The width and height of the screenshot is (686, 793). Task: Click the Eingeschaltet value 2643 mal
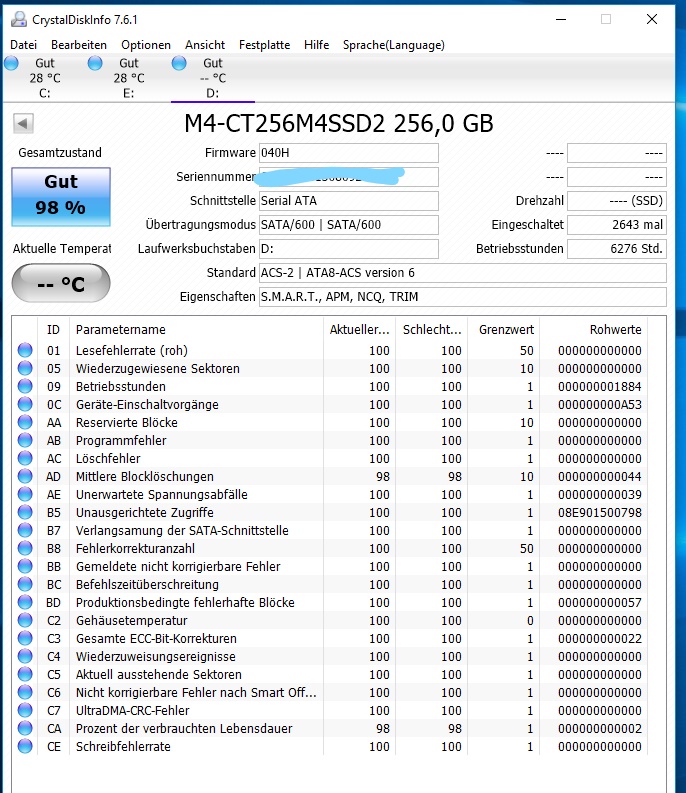(x=617, y=225)
